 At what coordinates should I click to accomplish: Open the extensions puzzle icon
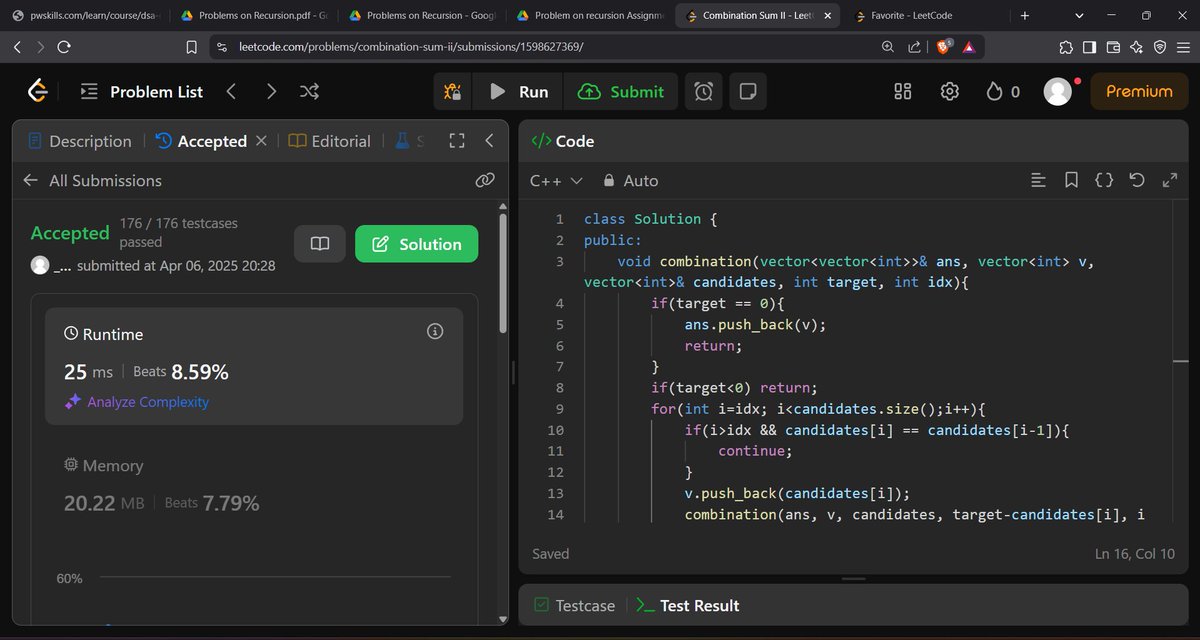1066,47
